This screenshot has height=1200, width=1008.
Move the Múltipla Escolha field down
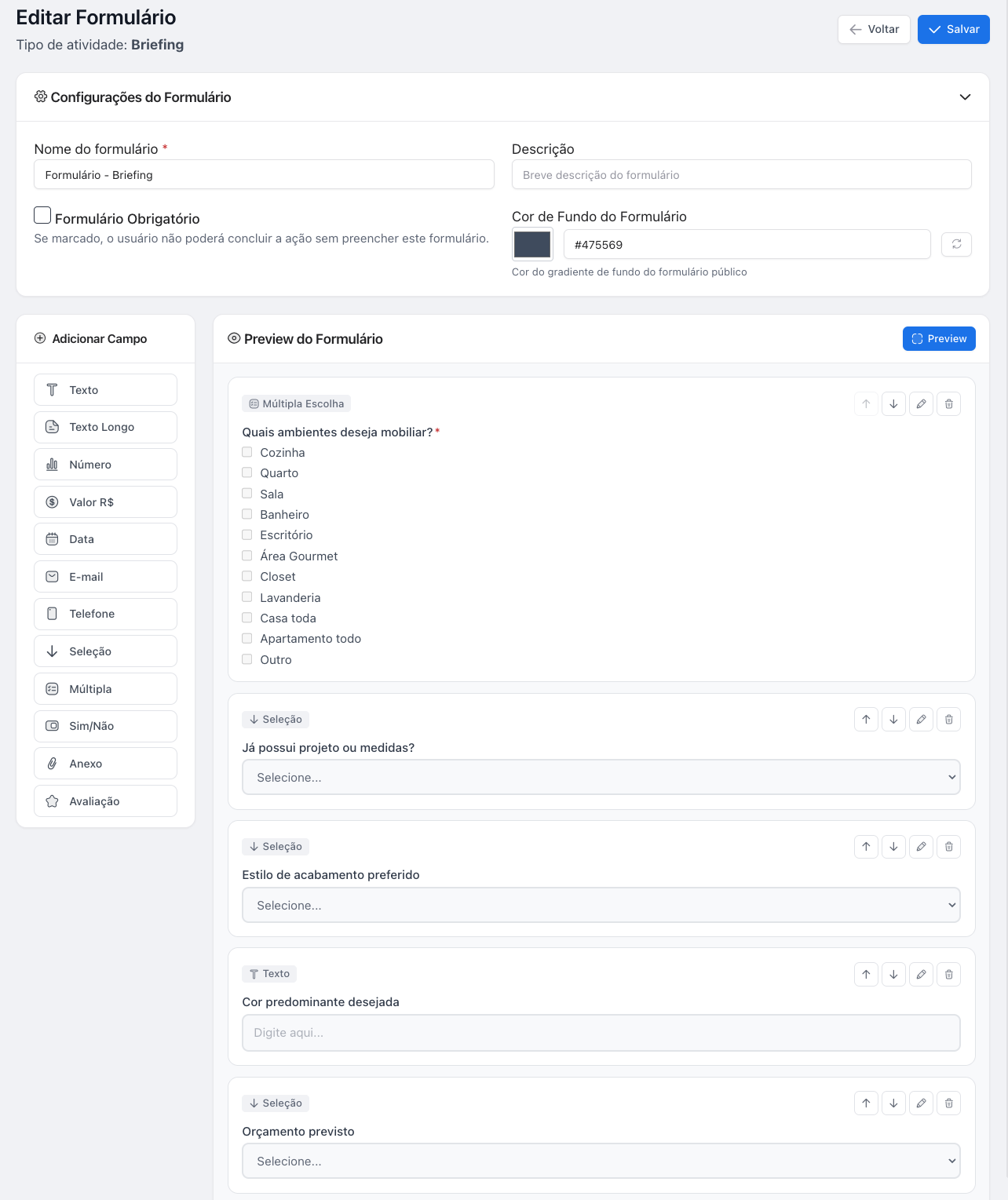coord(893,404)
